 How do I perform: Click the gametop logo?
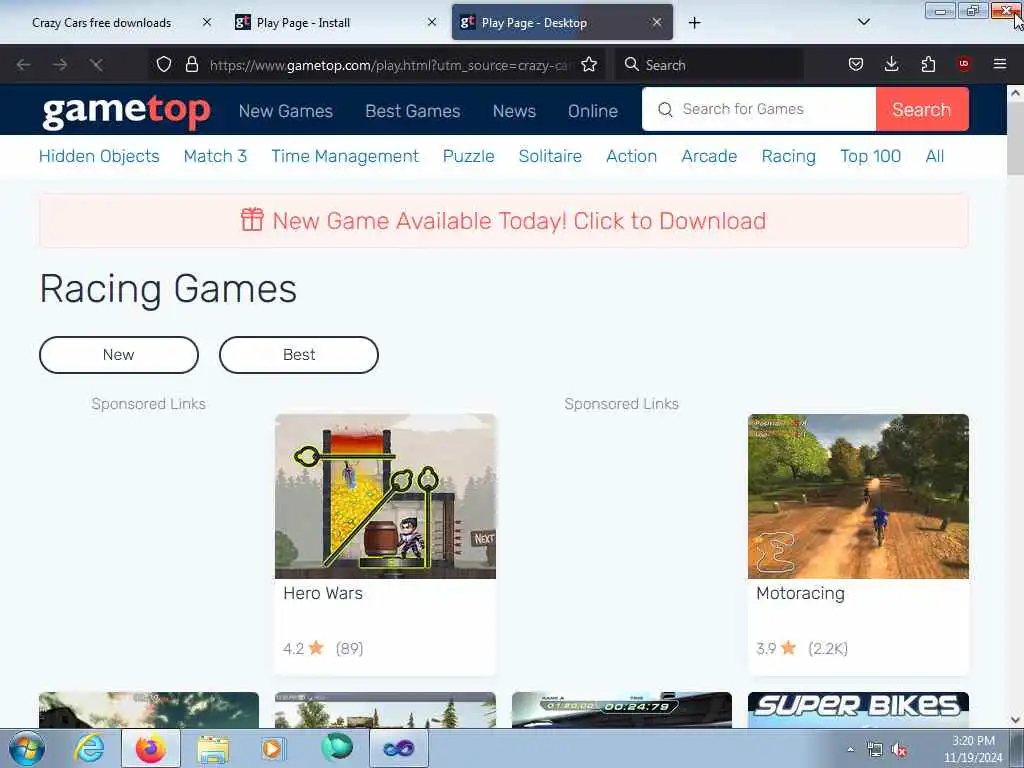126,112
